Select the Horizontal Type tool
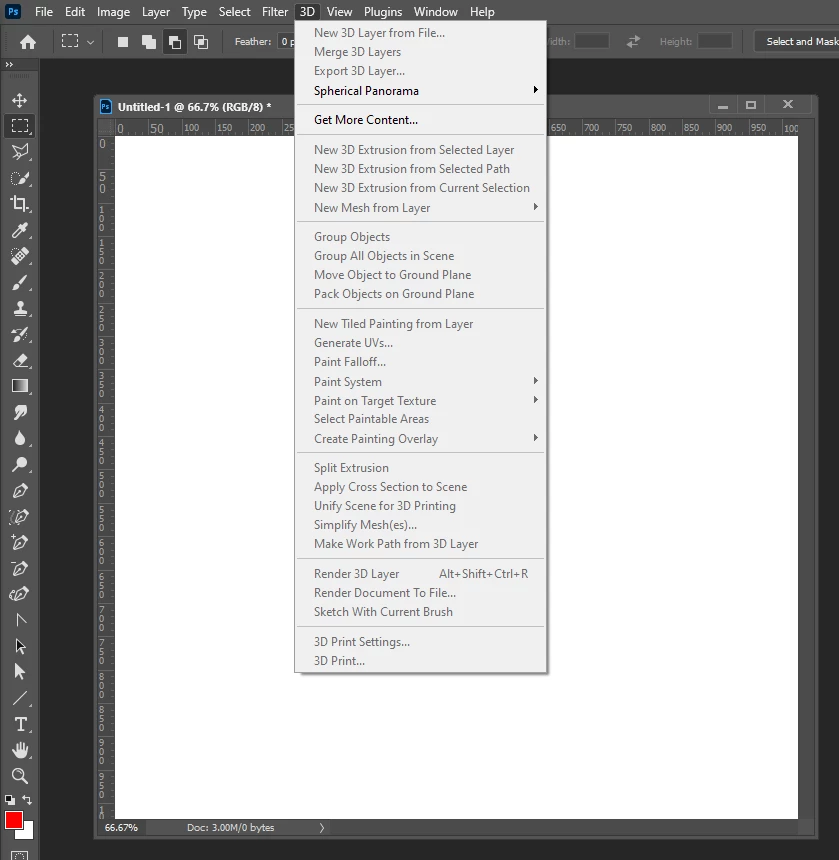 tap(20, 724)
